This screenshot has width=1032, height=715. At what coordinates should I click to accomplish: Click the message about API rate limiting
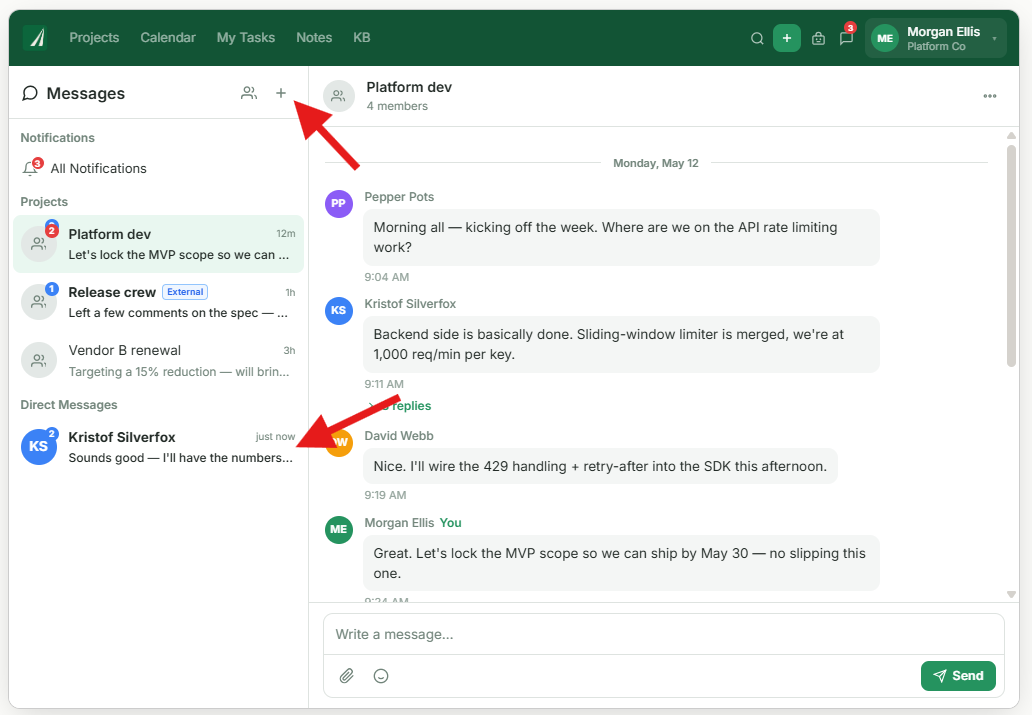click(x=621, y=238)
